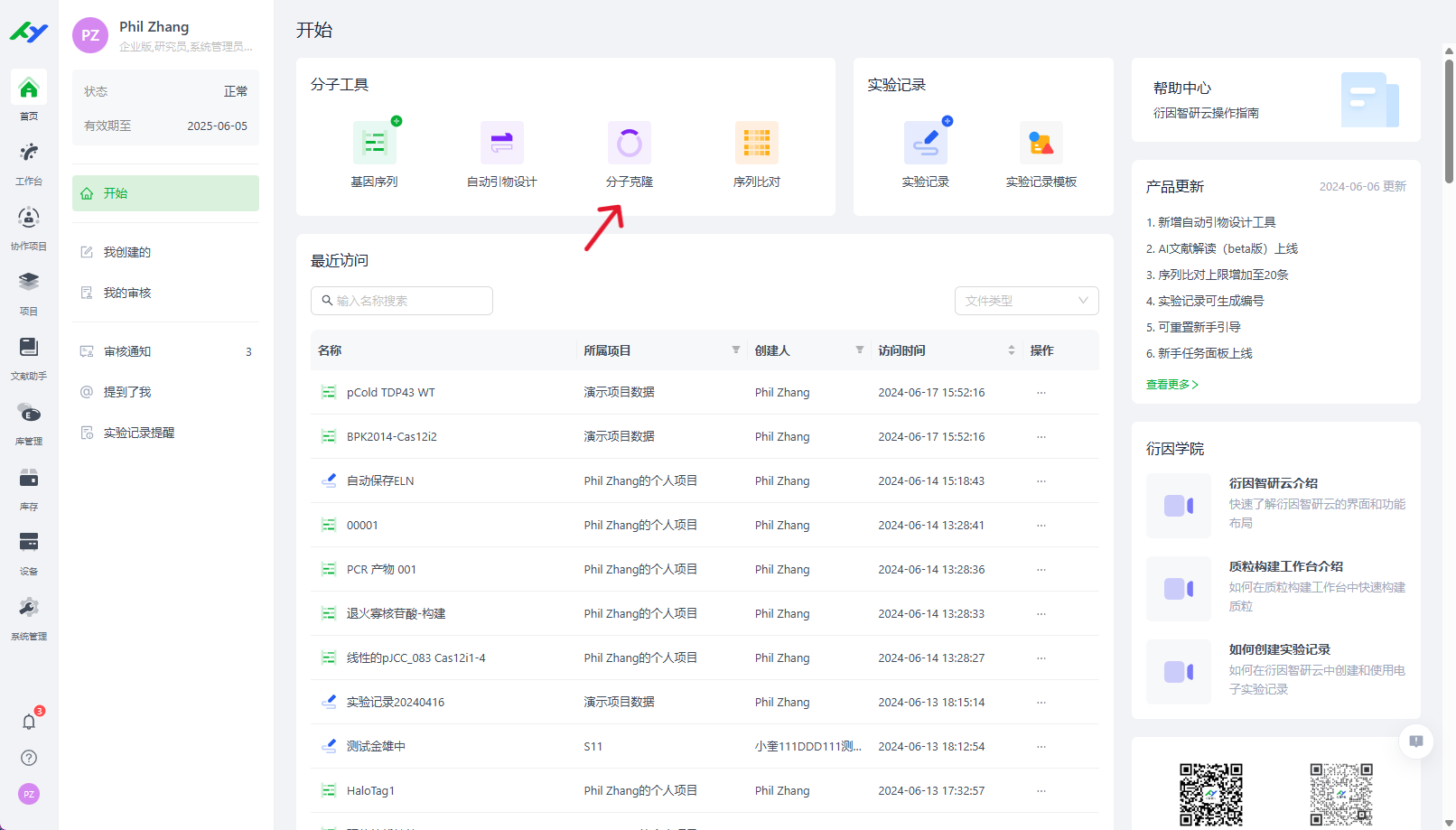Image resolution: width=1456 pixels, height=830 pixels.
Task: Launch the 自动引物设计 primer design tool
Action: 501,144
